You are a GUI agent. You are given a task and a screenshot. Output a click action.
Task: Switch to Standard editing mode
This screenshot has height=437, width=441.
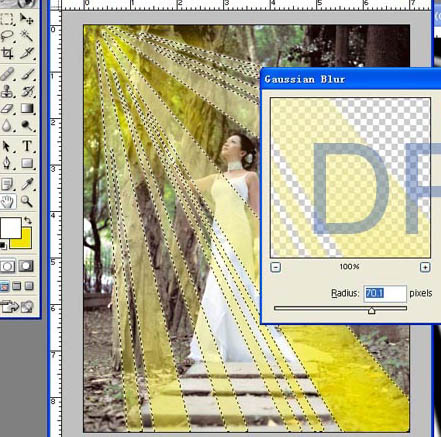pos(8,266)
